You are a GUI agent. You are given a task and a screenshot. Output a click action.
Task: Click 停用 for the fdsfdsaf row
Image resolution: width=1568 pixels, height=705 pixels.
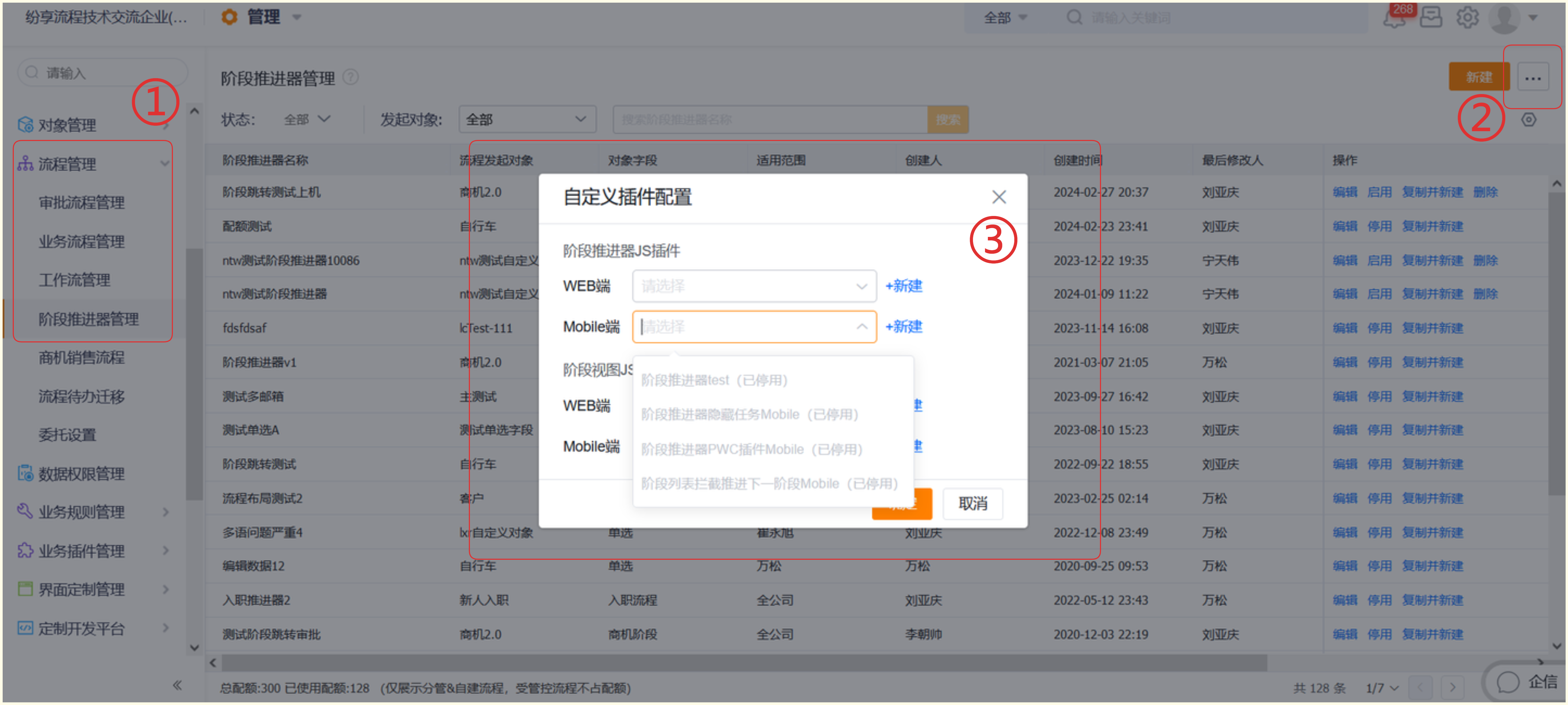click(x=1379, y=328)
